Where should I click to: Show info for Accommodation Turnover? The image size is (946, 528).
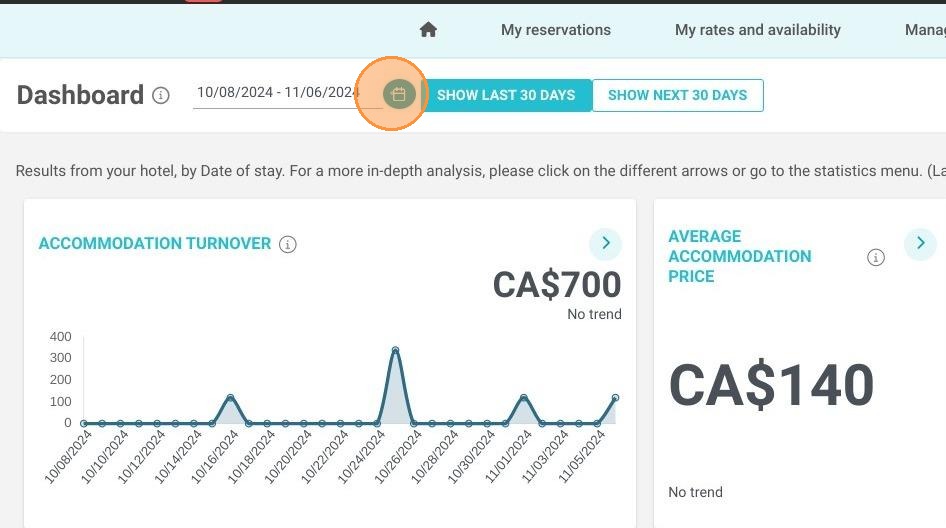tap(288, 244)
